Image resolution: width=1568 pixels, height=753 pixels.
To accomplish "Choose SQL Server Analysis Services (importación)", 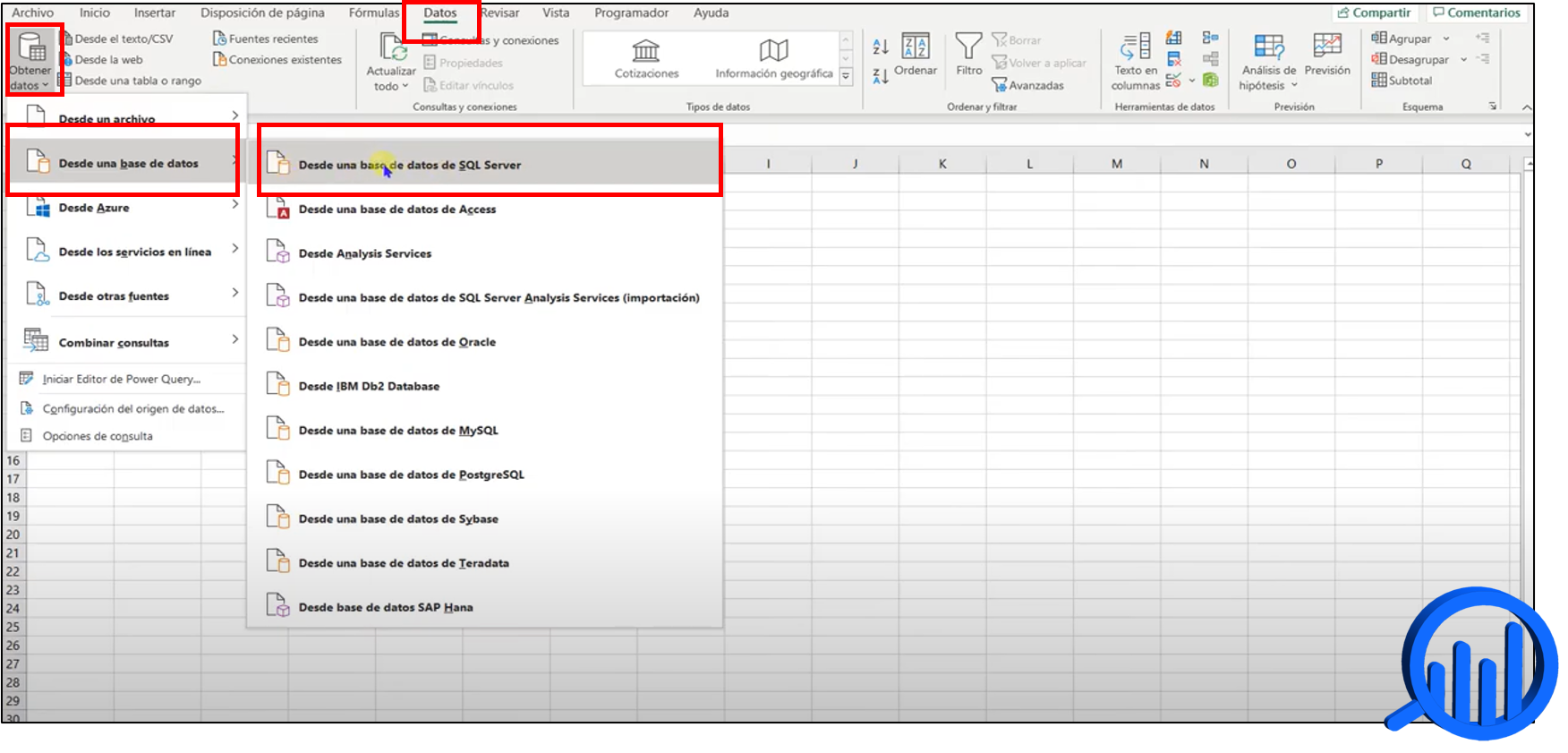I will click(x=486, y=297).
